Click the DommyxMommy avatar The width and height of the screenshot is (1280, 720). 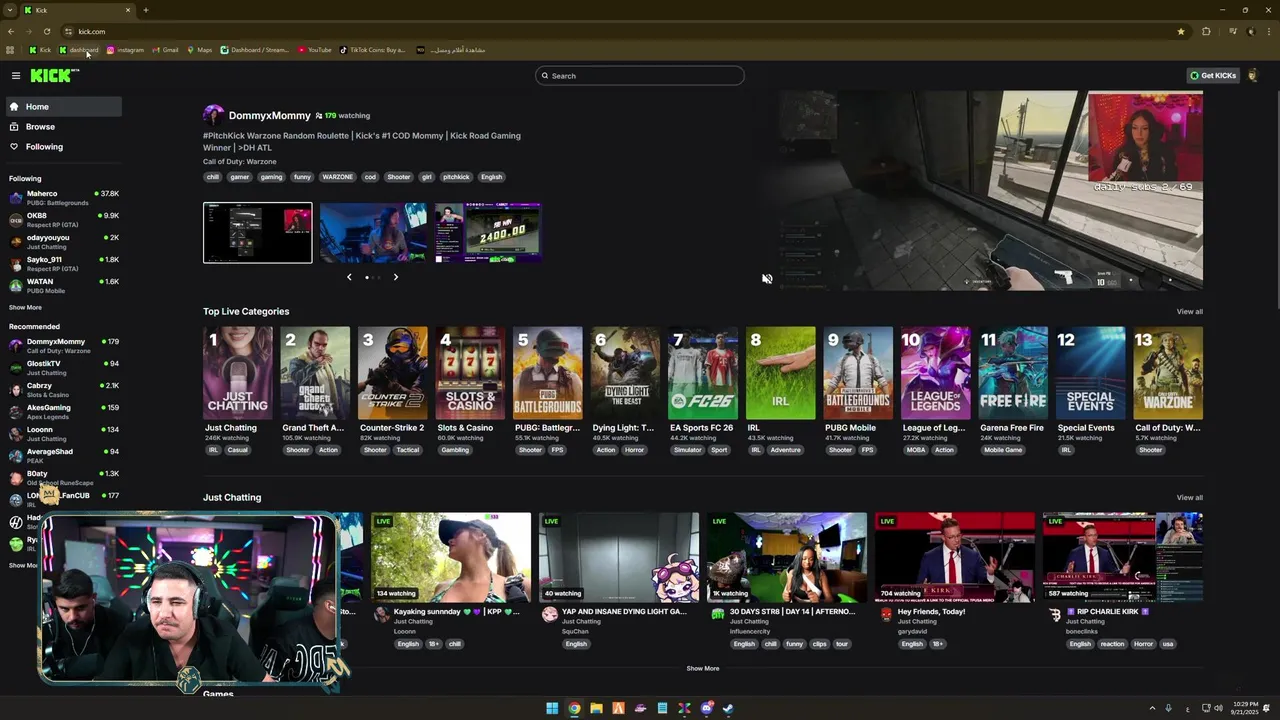213,116
